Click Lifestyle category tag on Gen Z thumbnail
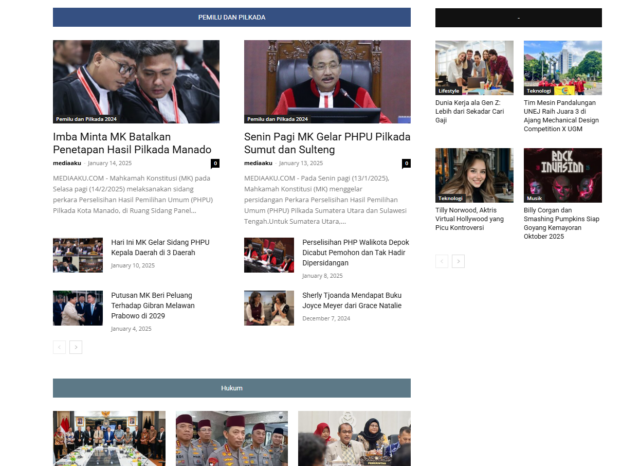 pos(449,91)
